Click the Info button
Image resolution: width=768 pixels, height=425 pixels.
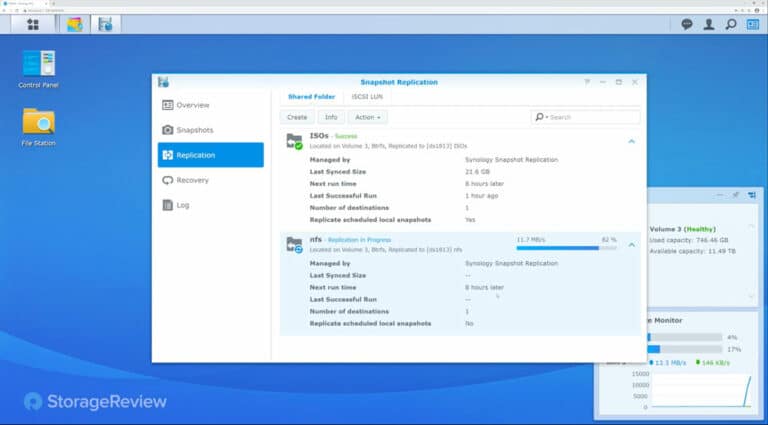331,118
